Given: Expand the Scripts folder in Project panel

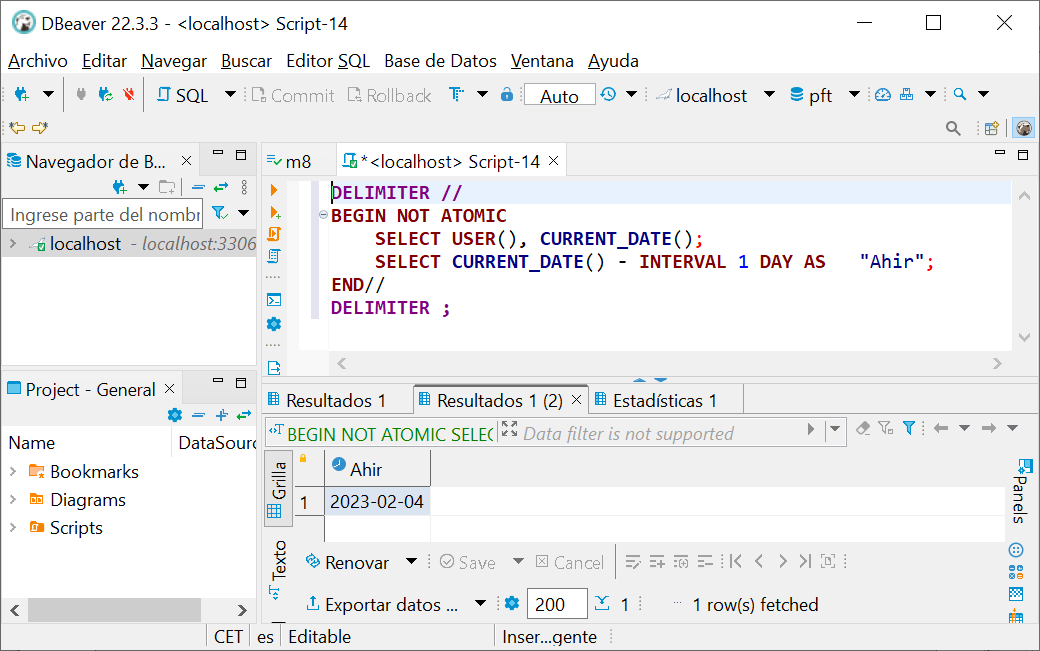Looking at the screenshot, I should tap(13, 528).
